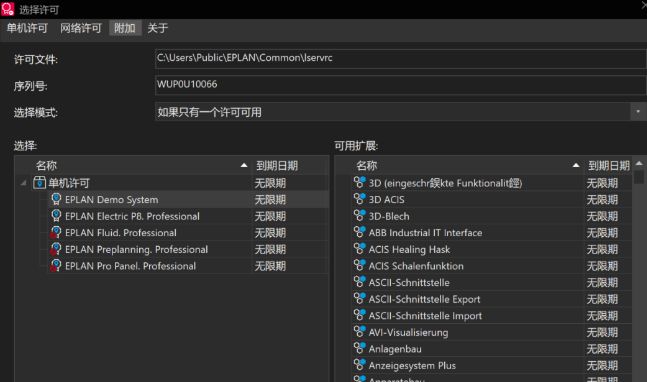Click the AVI-Visualisierung extension icon
This screenshot has height=382, width=647.
coord(359,331)
